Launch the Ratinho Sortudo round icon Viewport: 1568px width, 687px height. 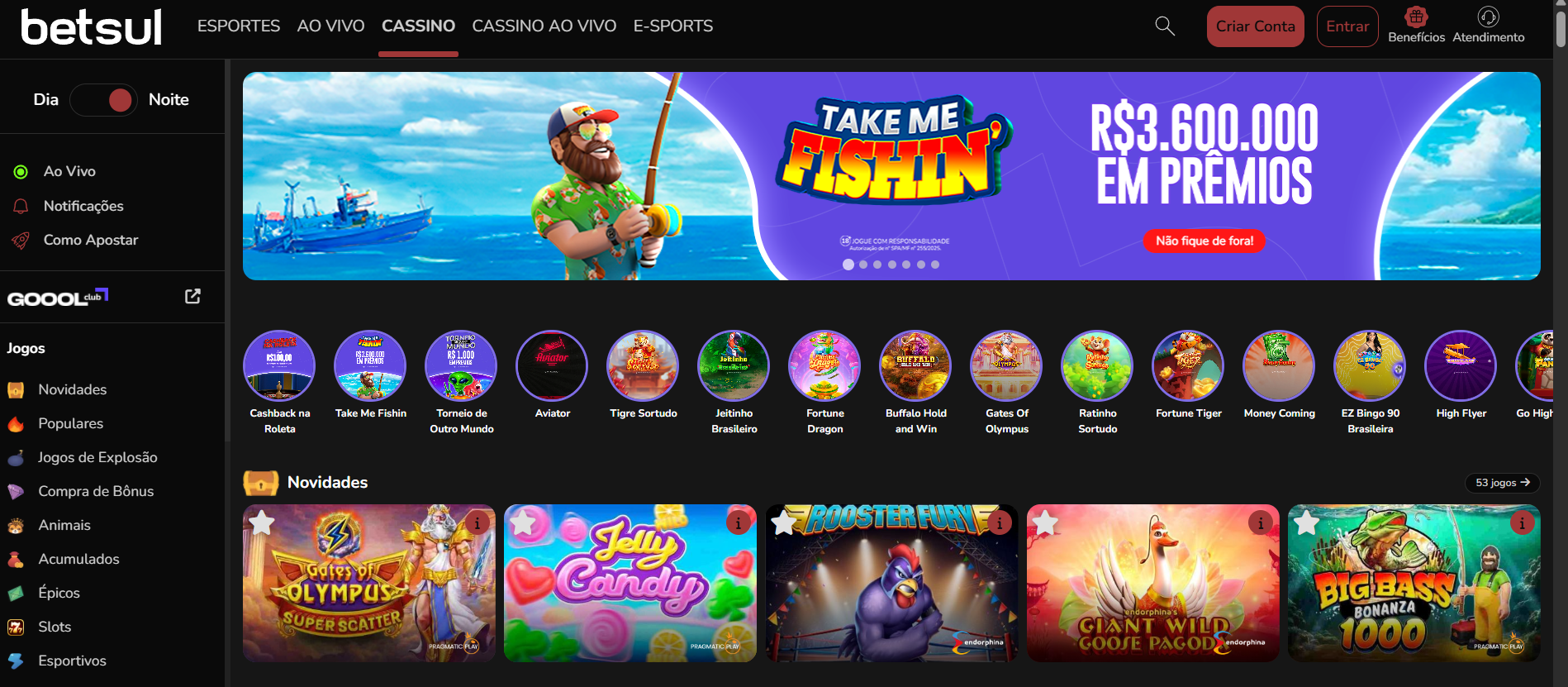[x=1097, y=366]
